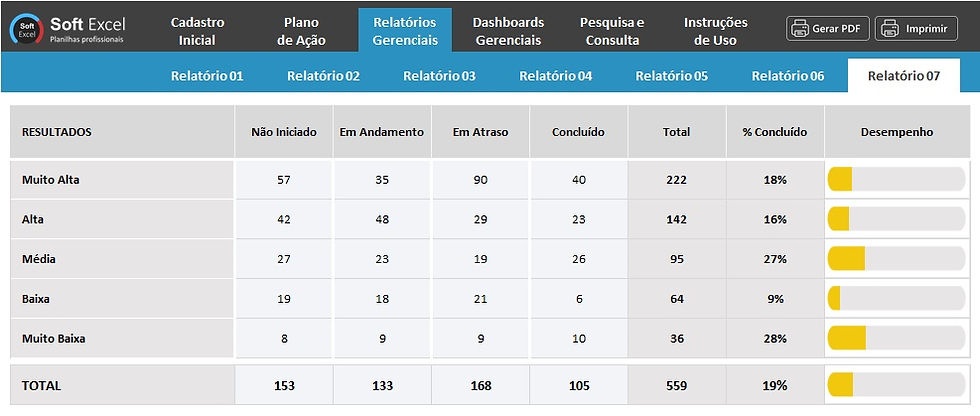Select the active Relatório 07 tab
980x416 pixels.
point(904,76)
